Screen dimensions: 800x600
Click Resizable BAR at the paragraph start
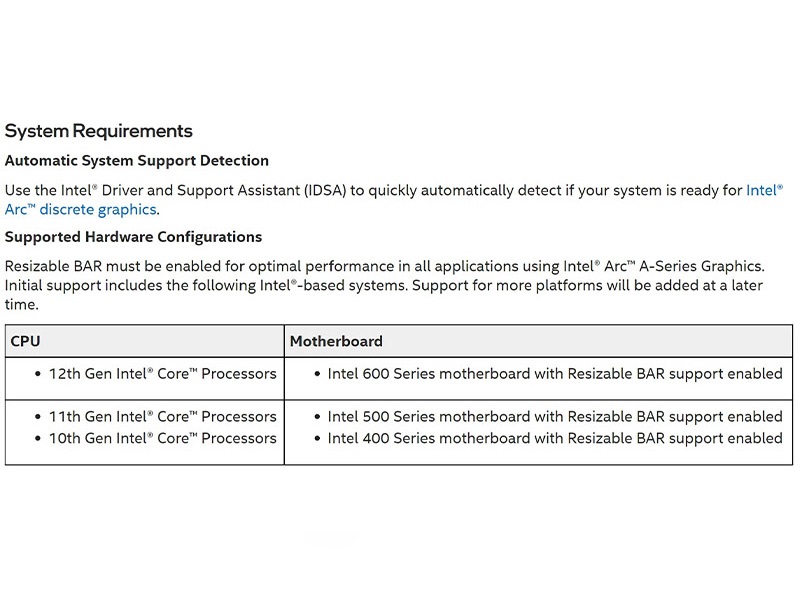[52, 266]
